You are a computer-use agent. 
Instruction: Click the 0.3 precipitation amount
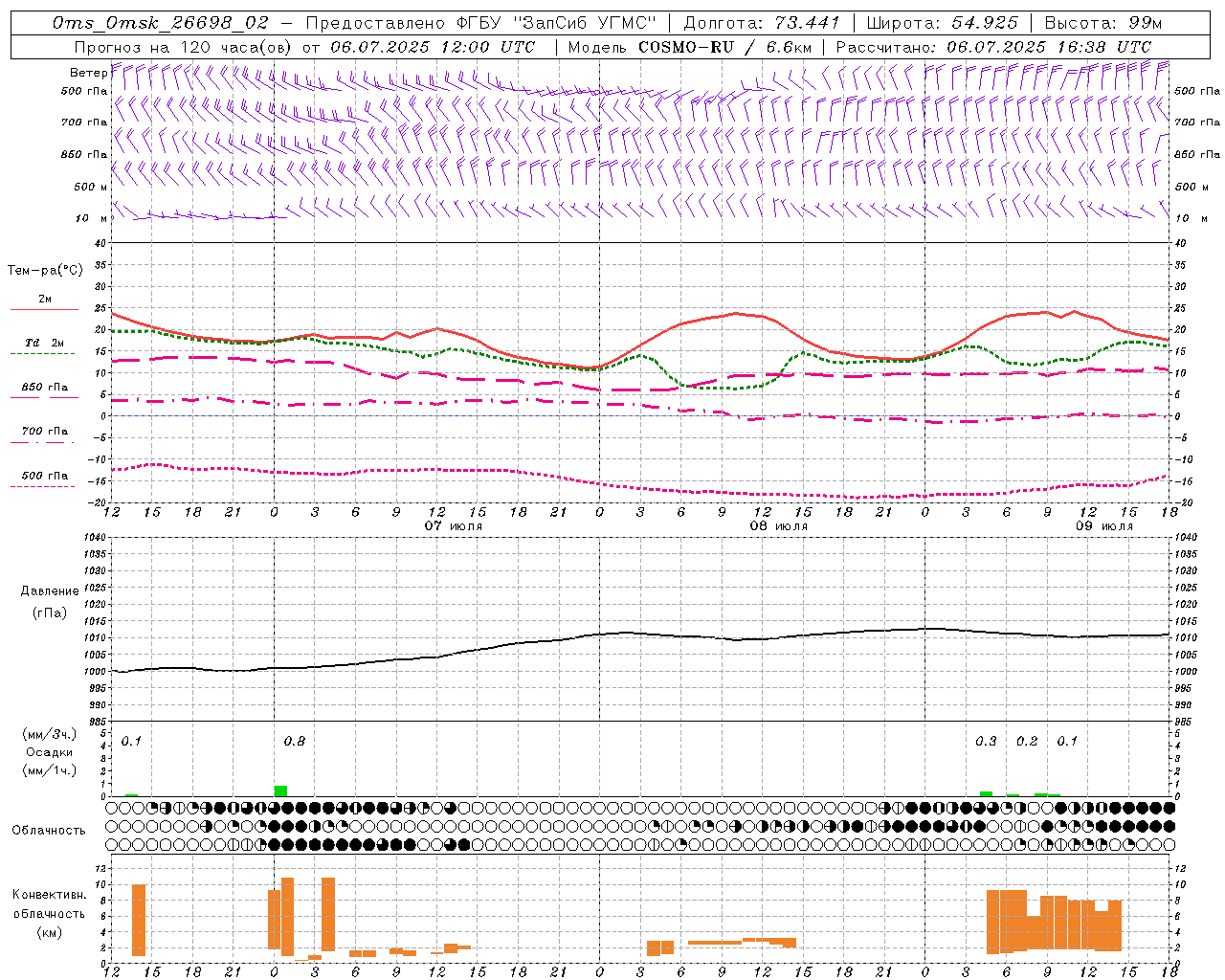[986, 742]
